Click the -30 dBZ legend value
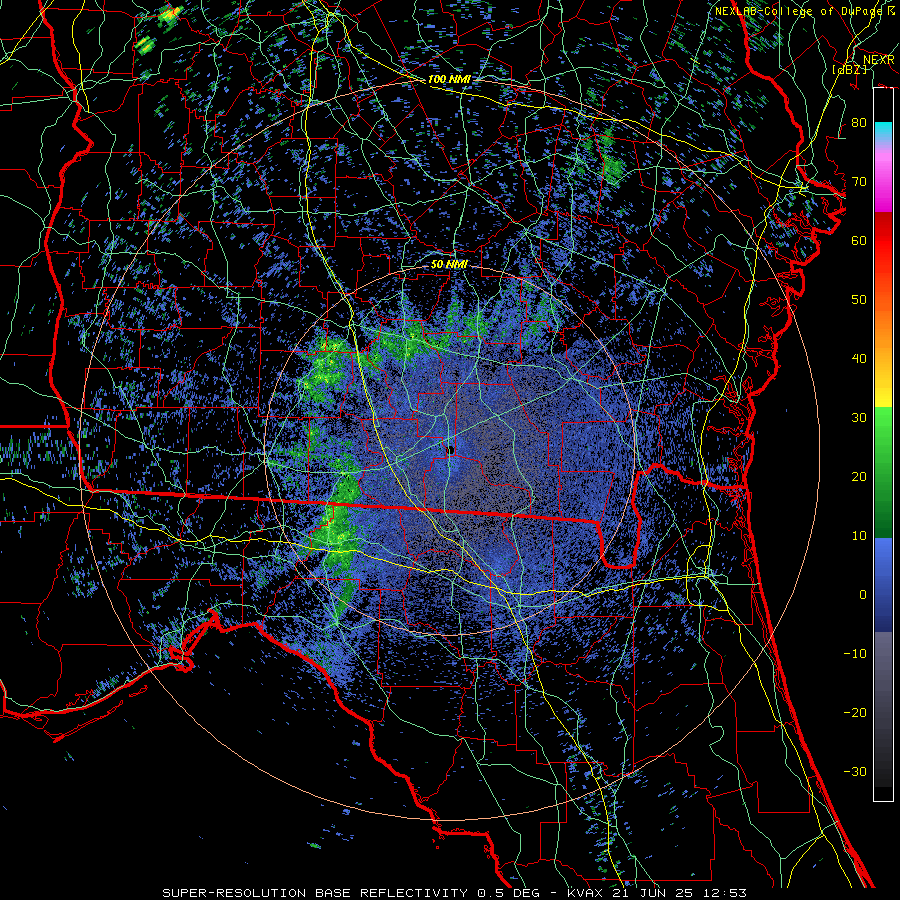The height and width of the screenshot is (900, 900). point(855,771)
